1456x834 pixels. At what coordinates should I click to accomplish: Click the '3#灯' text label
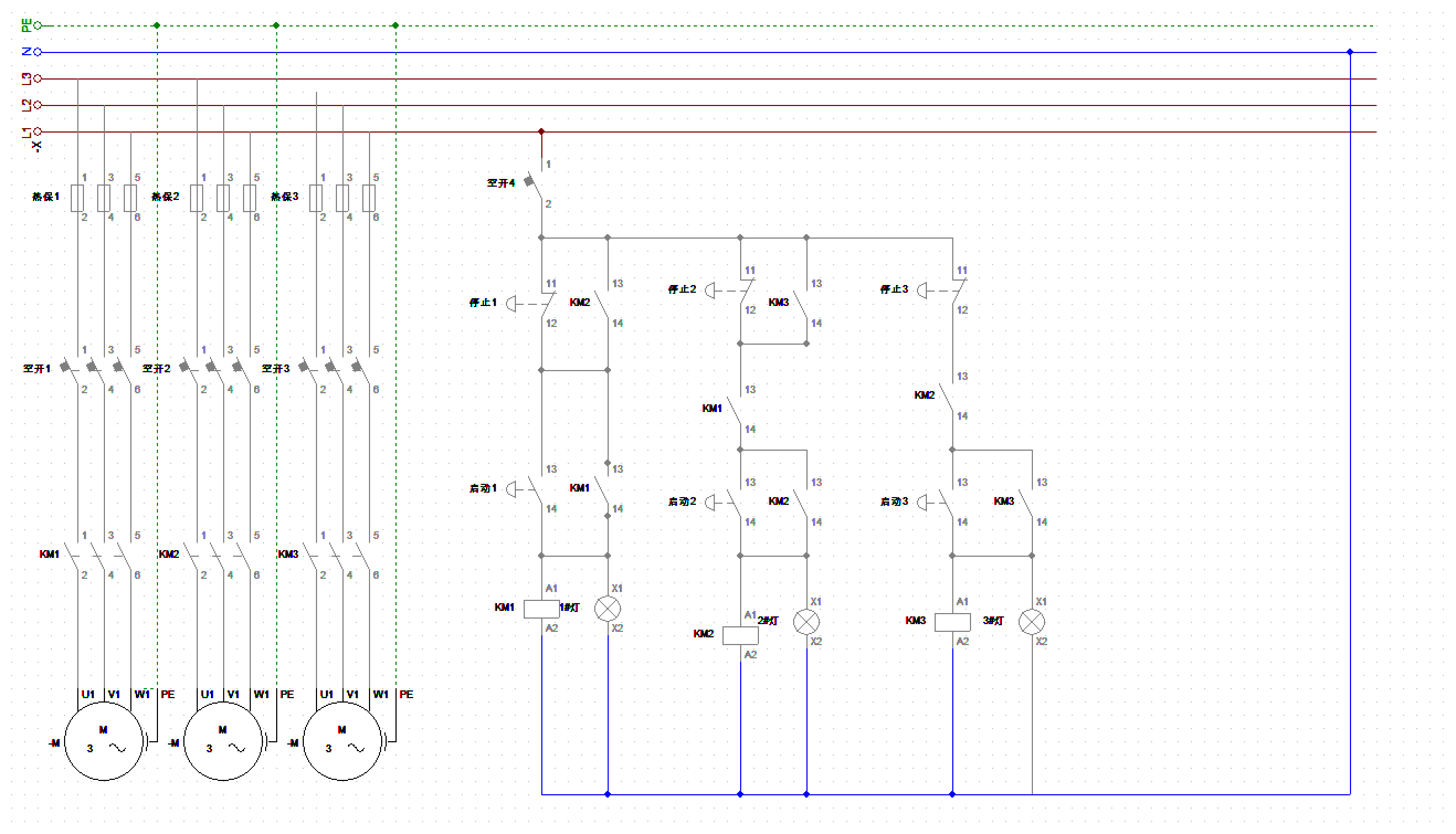(x=993, y=621)
